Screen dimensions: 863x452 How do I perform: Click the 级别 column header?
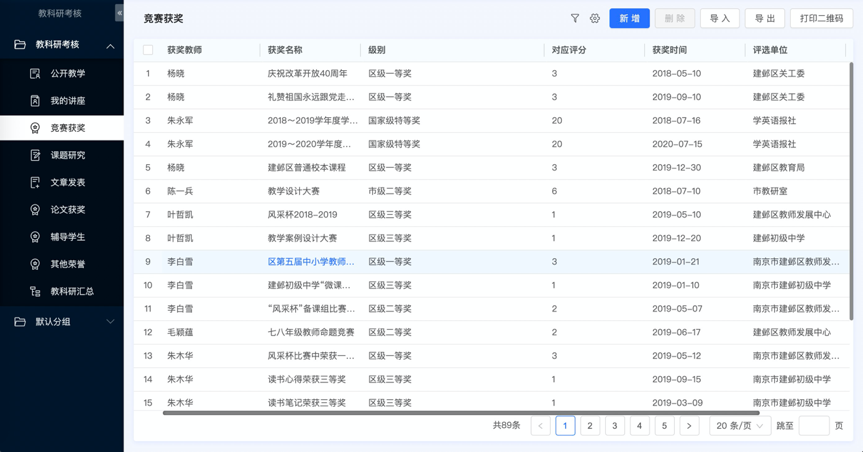pos(376,50)
